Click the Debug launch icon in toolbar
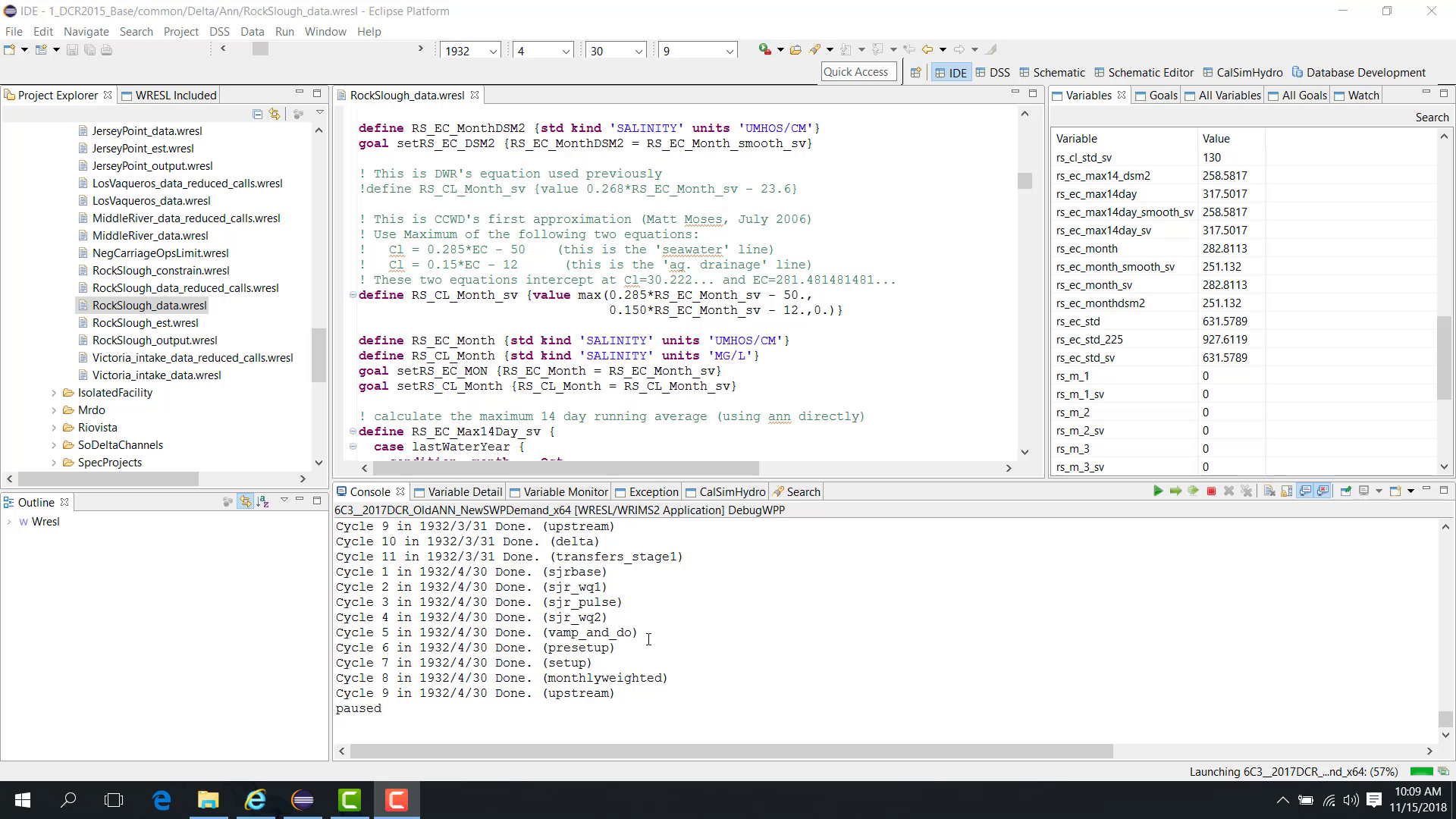This screenshot has width=1456, height=819. (x=764, y=49)
